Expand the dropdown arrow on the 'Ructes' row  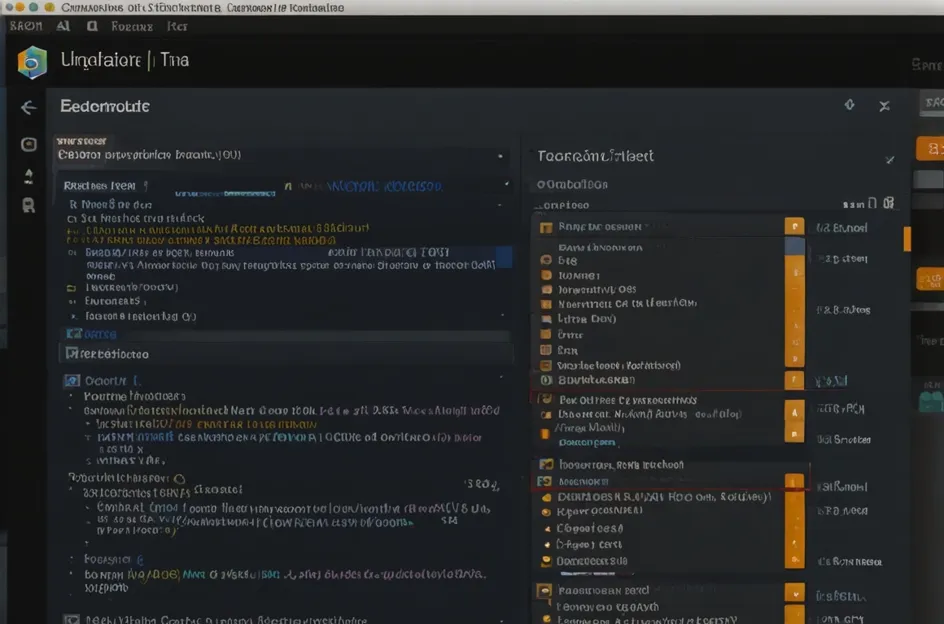(506, 186)
